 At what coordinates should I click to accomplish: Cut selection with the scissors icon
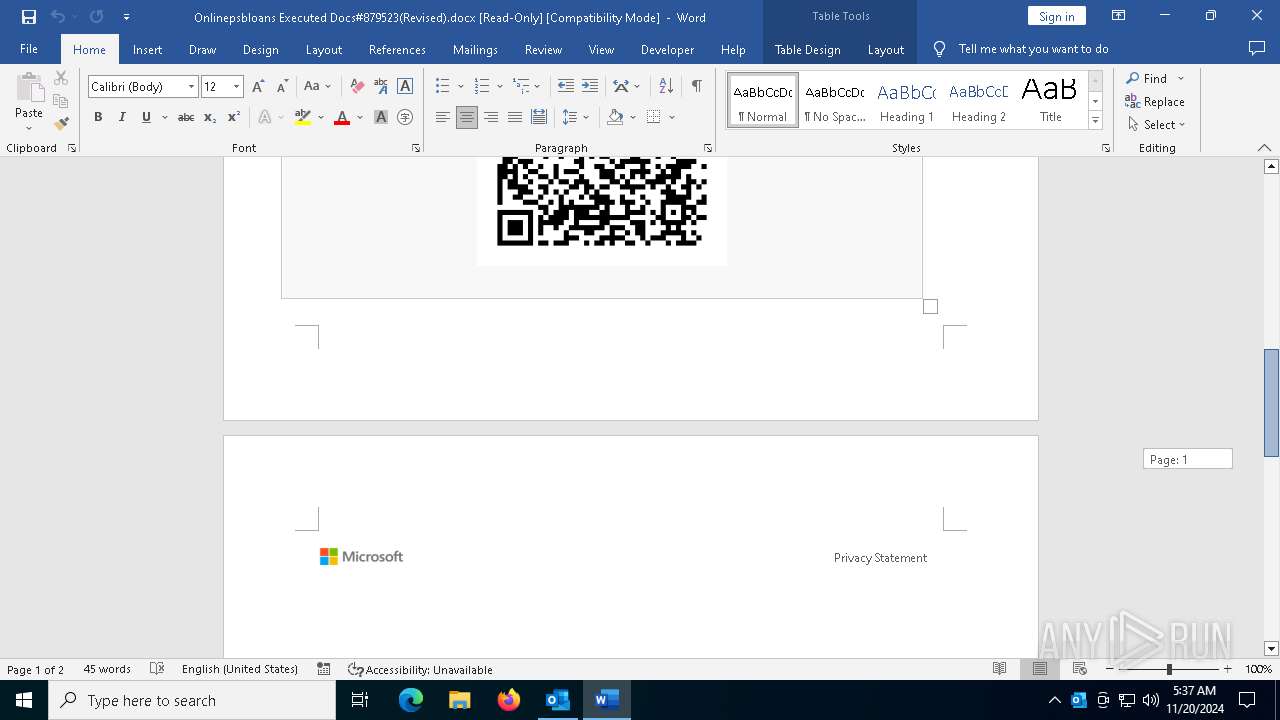click(x=61, y=78)
